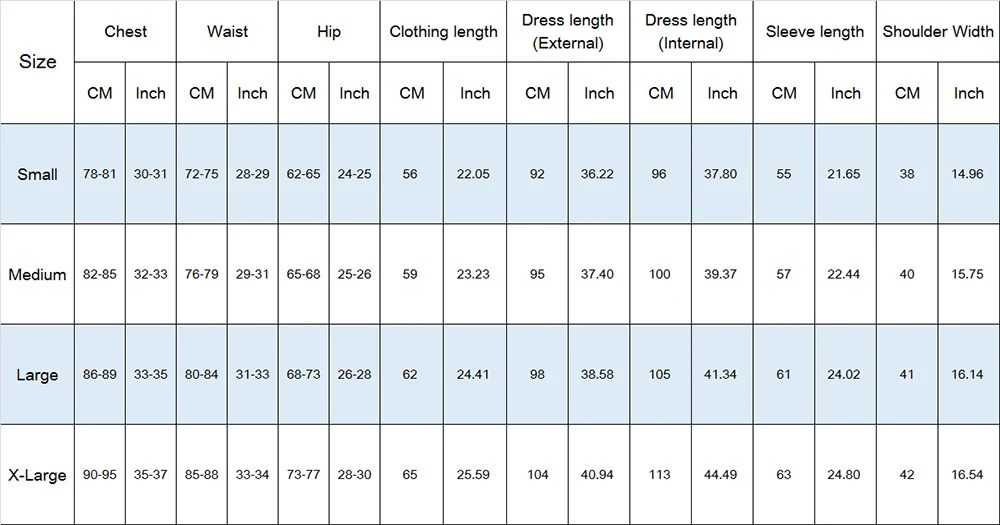Click the 25.59 clothing length cell
The width and height of the screenshot is (1000, 525).
click(474, 475)
